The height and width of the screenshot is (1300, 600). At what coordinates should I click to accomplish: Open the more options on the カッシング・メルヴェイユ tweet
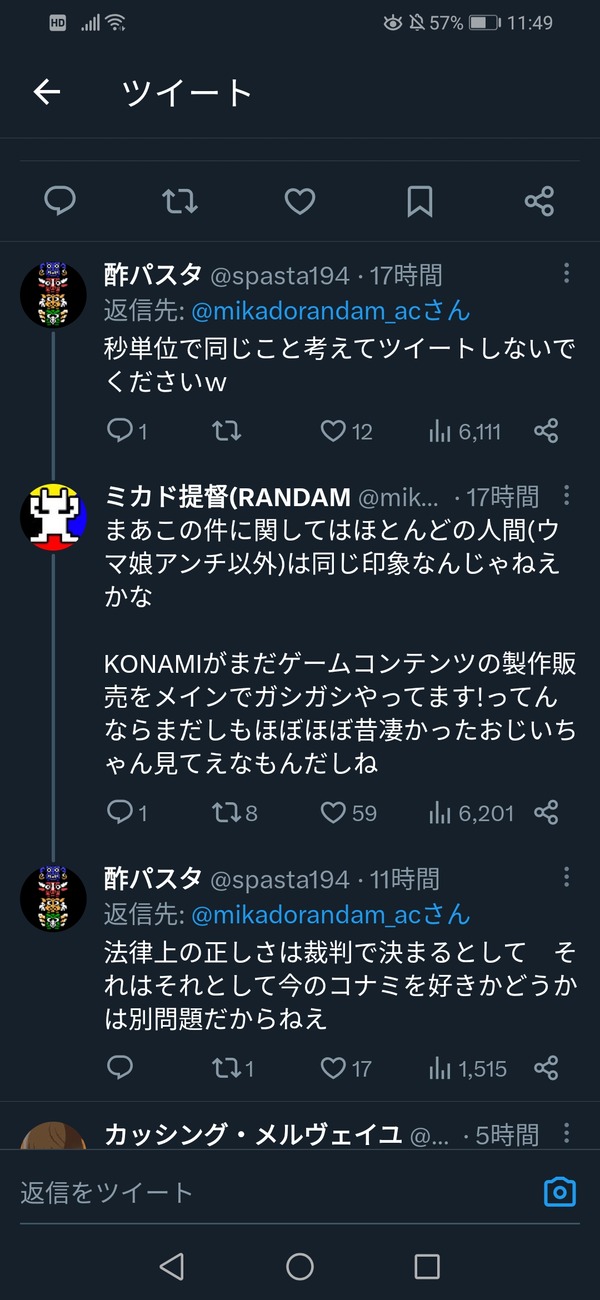coord(566,1133)
